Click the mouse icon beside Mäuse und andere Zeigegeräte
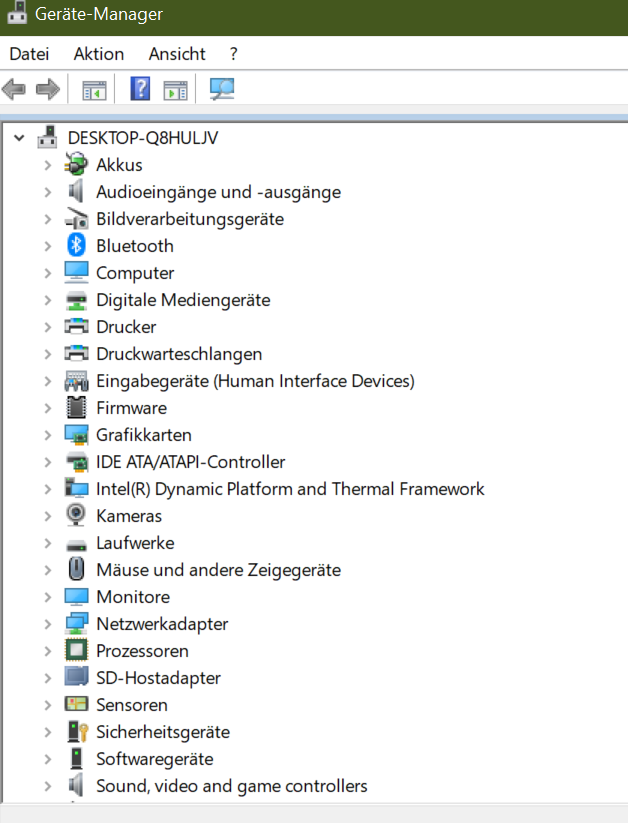Screen dimensions: 628x823 click(76, 569)
